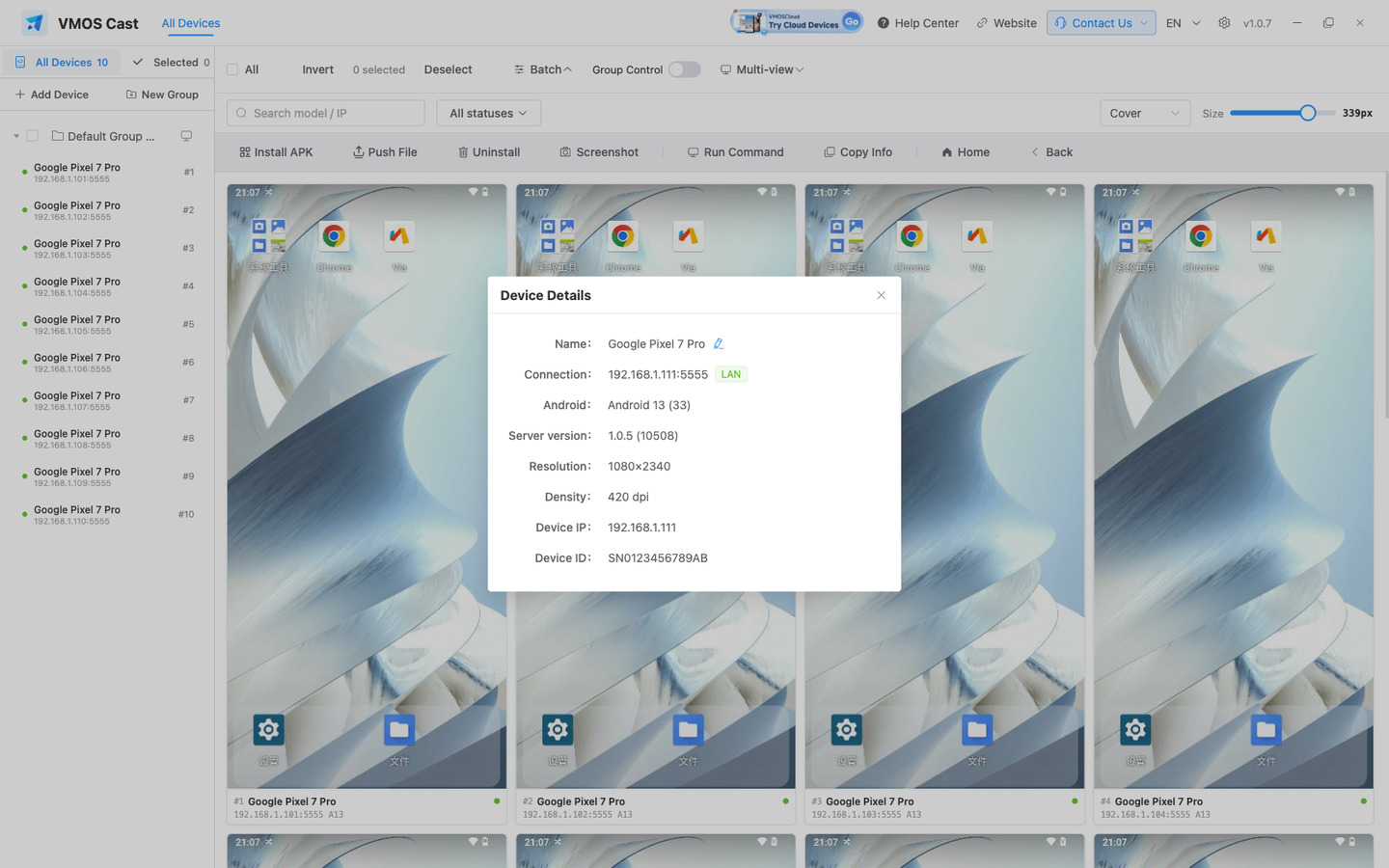Select the All Devices 10 sidebar tab

point(62,62)
